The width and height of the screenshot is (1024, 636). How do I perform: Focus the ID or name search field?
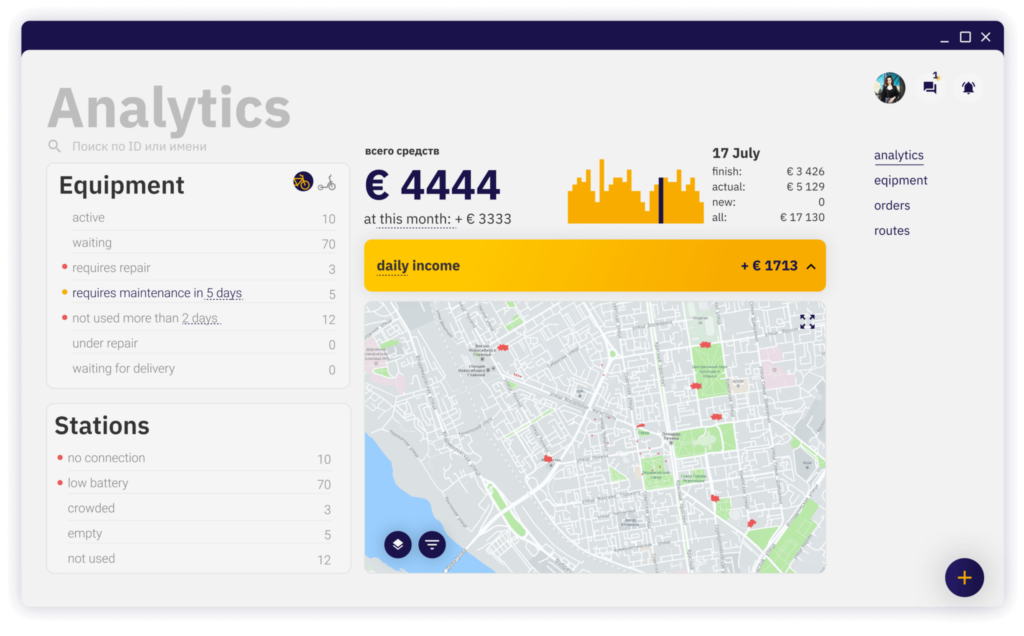(x=196, y=146)
